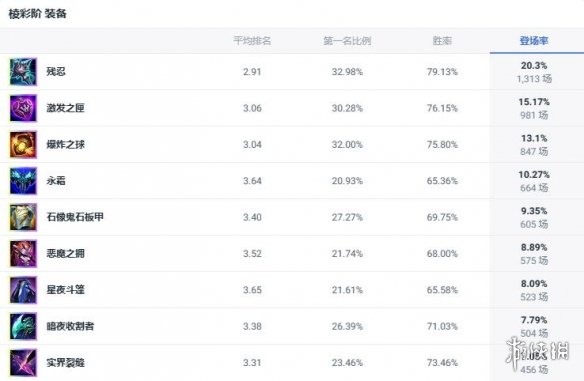Viewport: 584px width, 381px height.
Task: Open the 残忍 item name link
Action: (x=56, y=72)
